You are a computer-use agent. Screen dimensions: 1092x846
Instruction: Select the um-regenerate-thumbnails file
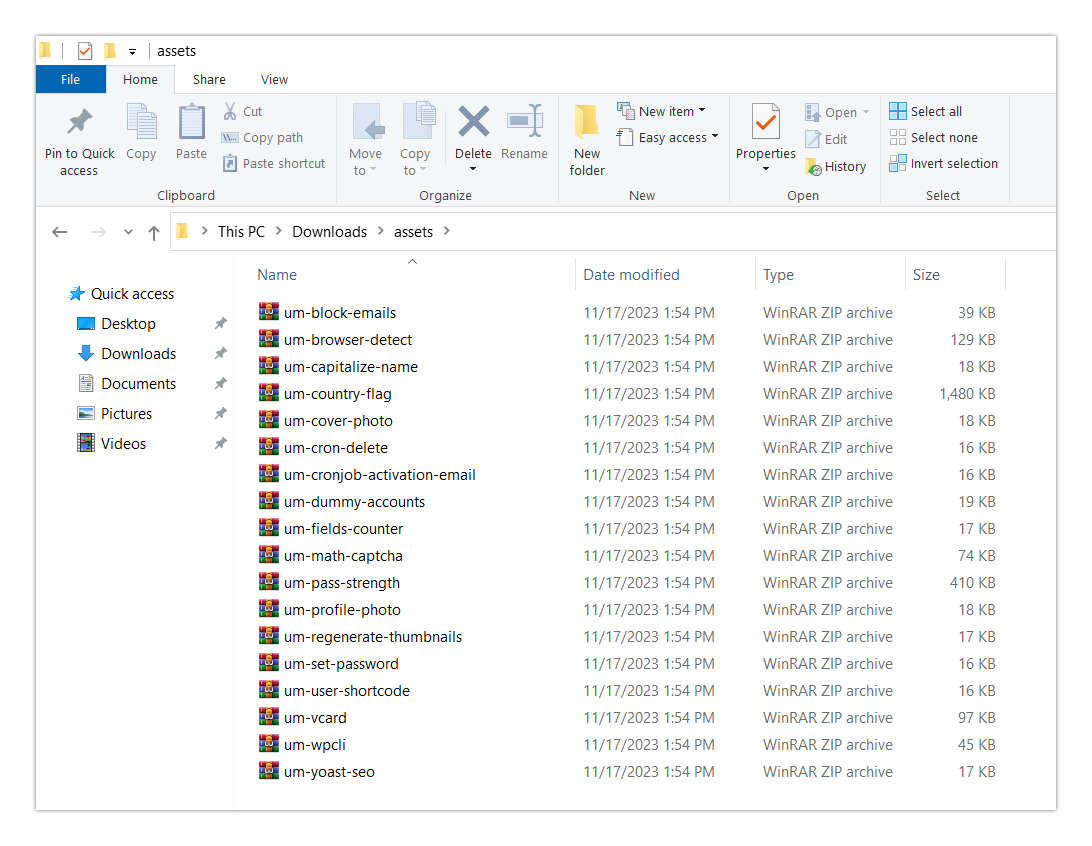[x=373, y=636]
